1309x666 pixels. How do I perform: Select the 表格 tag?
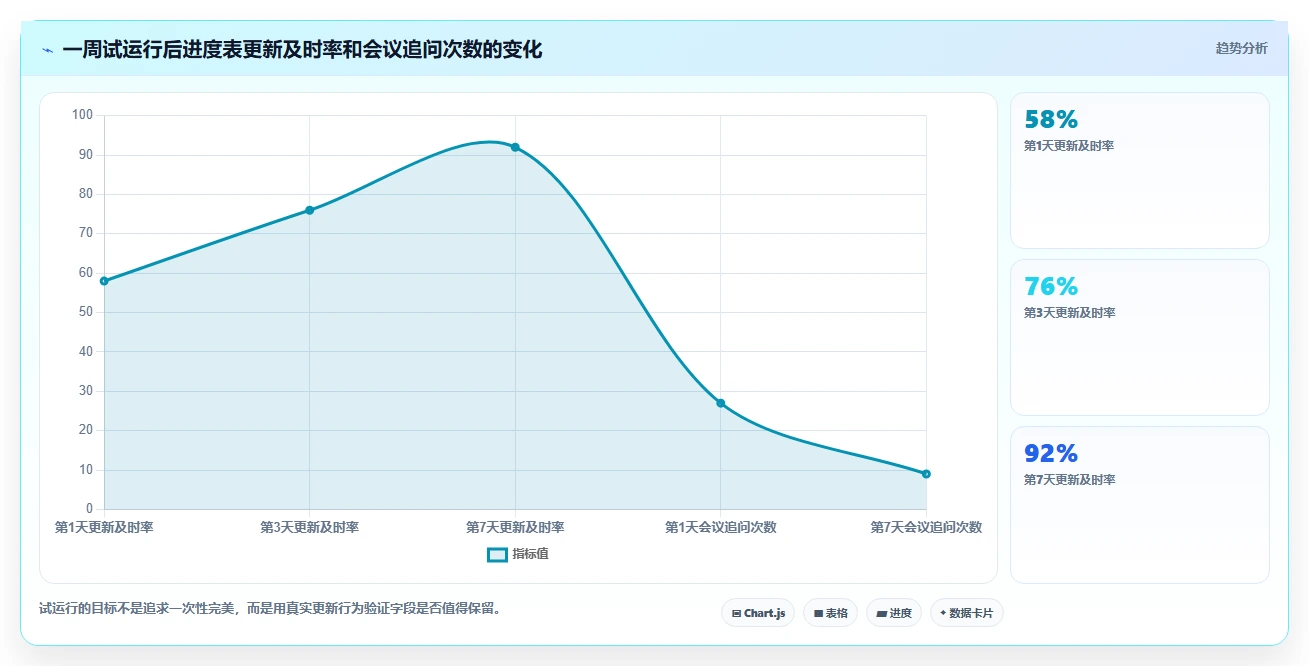pyautogui.click(x=830, y=613)
